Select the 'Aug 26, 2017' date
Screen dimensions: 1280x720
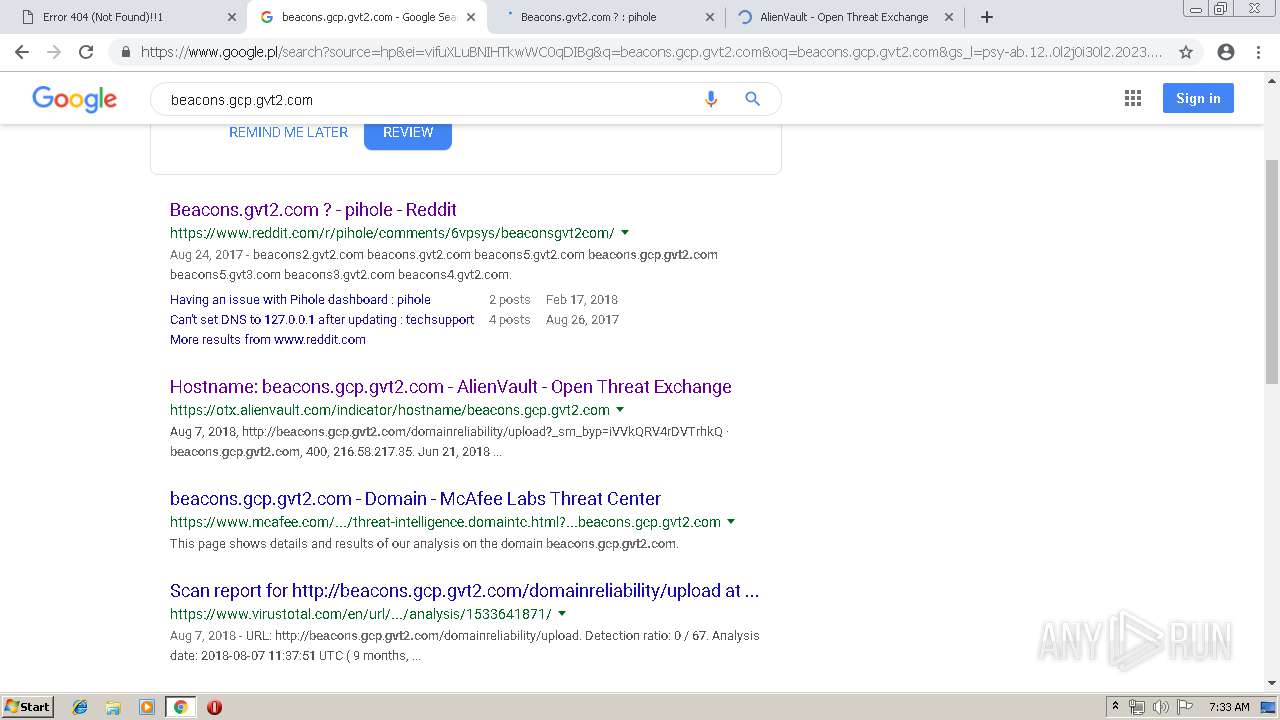[x=582, y=319]
